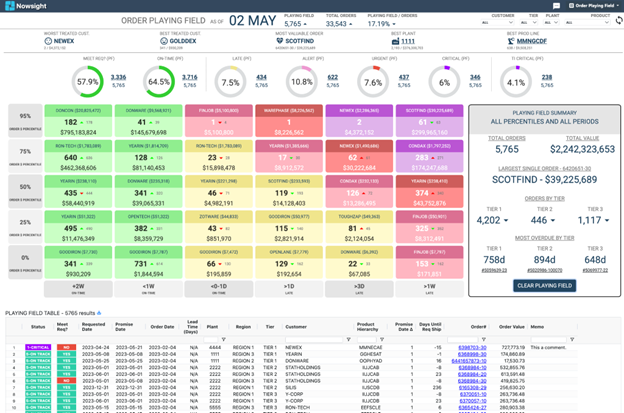Toggle the >1W late column selector
624x413 pixels.
pyautogui.click(x=430, y=285)
